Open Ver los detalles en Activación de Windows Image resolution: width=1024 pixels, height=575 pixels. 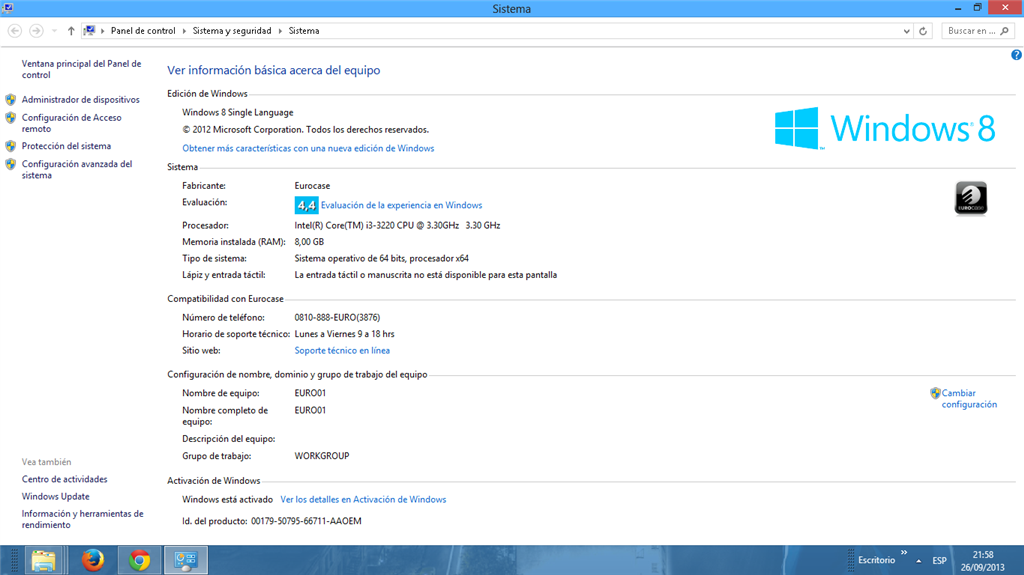[x=363, y=499]
